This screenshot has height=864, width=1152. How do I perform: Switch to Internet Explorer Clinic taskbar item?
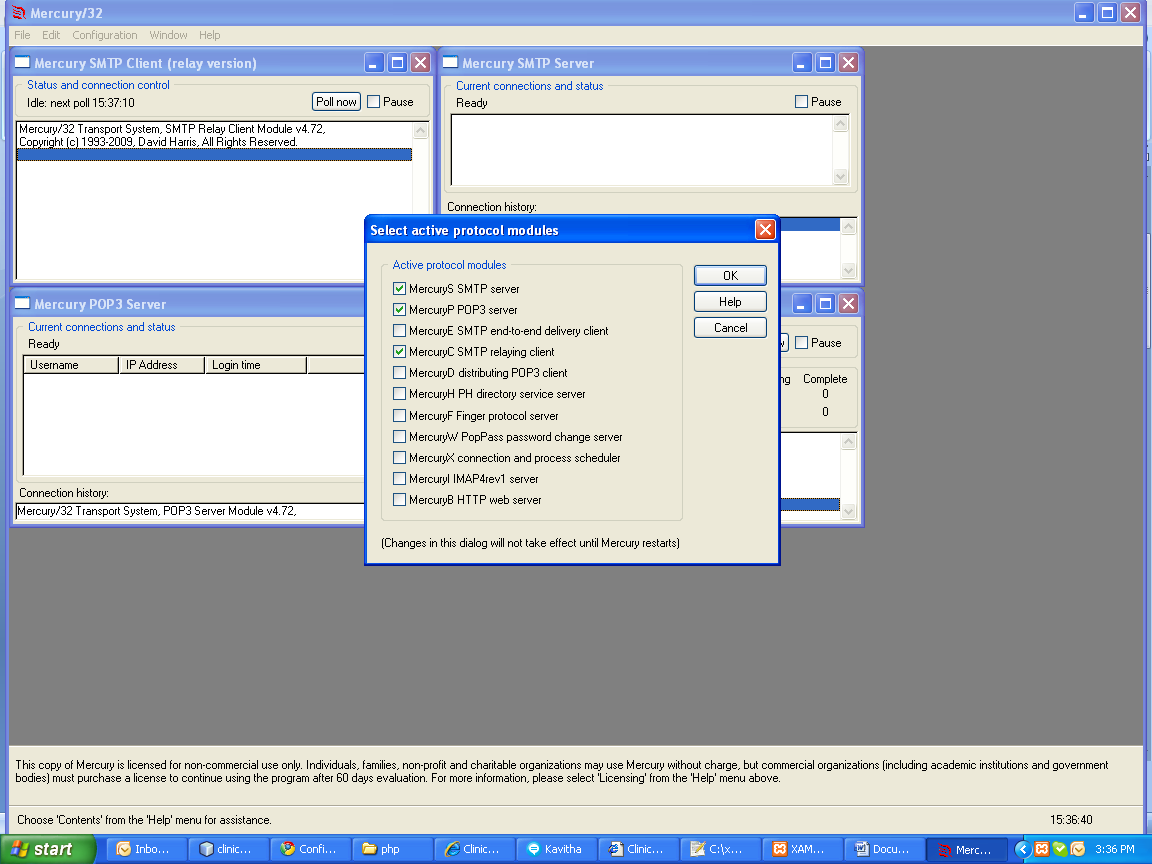[x=474, y=849]
